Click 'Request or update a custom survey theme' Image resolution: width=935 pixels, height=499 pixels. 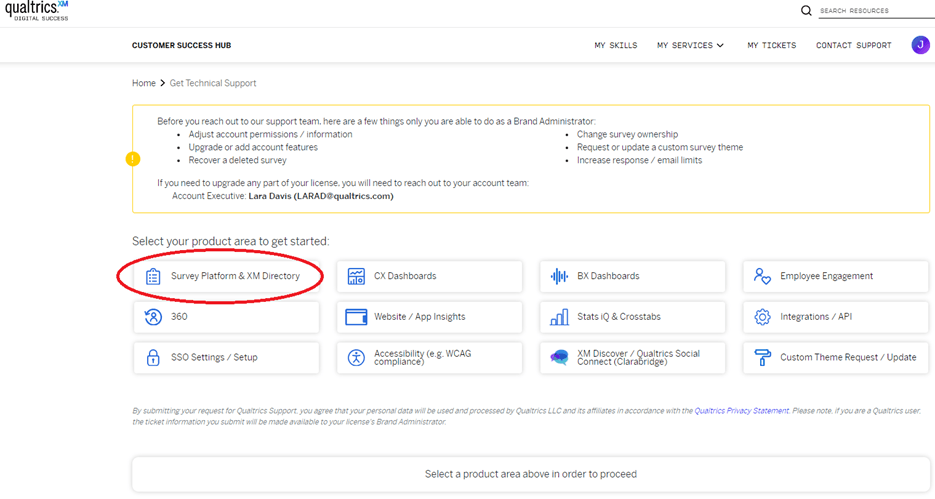click(660, 147)
